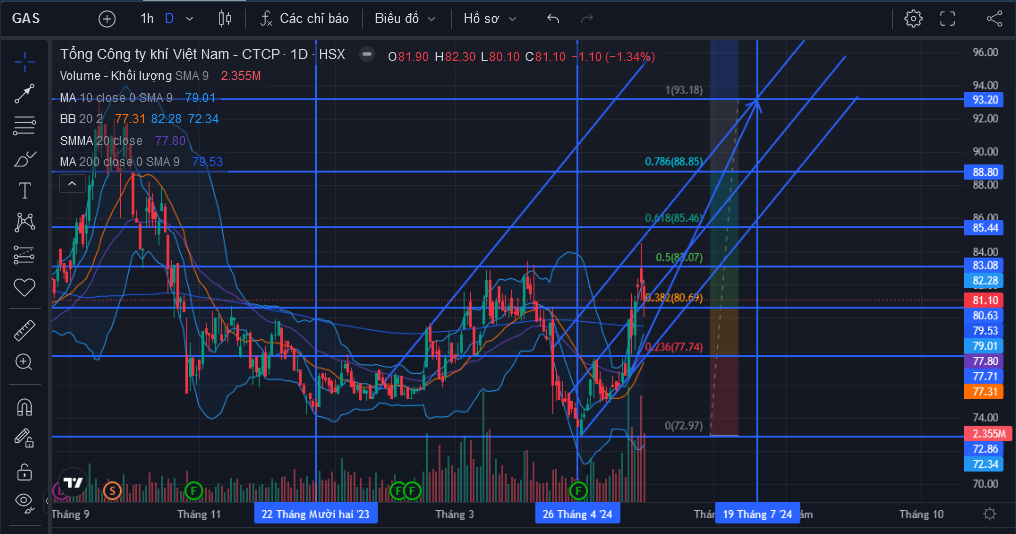
Task: Click the 83.08 price label
Action: (x=984, y=265)
